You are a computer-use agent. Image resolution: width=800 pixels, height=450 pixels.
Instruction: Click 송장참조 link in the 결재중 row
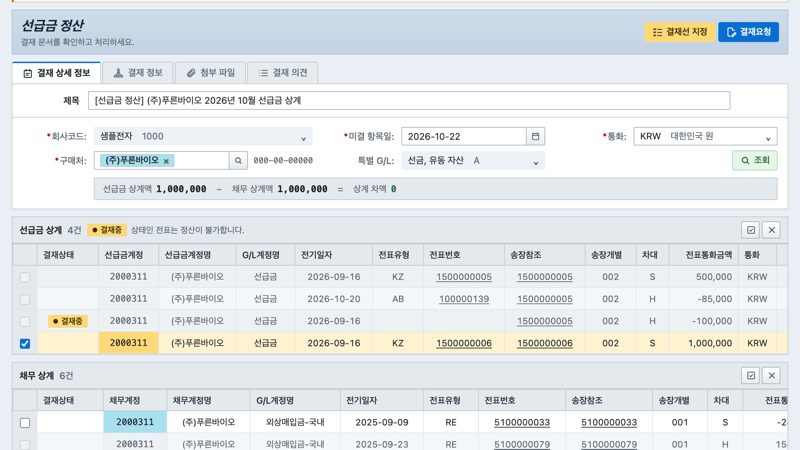(x=544, y=321)
